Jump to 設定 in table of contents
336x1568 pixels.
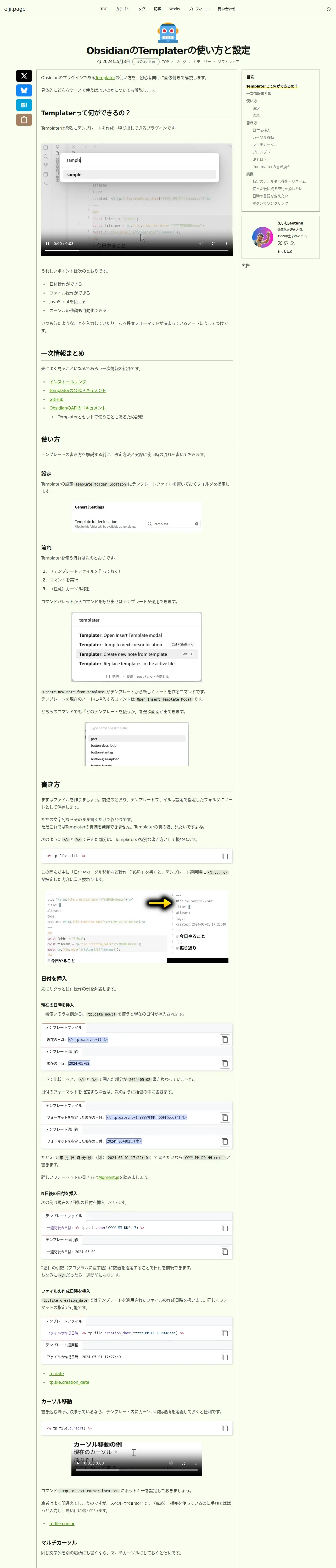(x=256, y=108)
